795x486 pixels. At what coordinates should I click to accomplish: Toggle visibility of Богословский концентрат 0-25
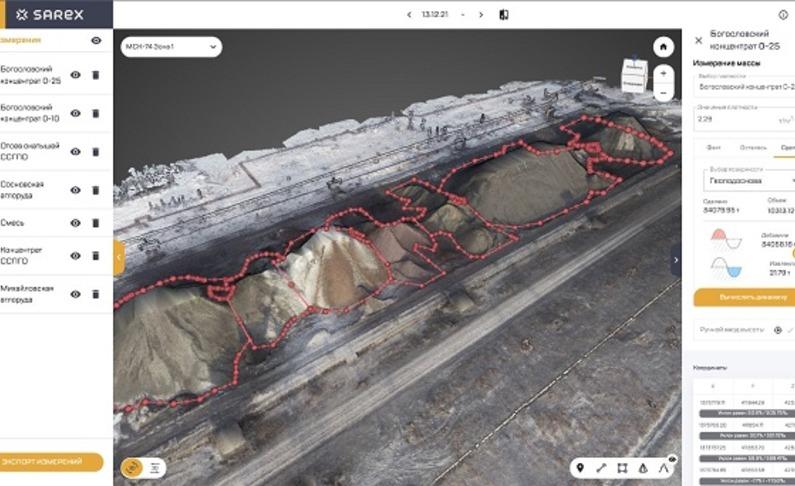[x=75, y=75]
